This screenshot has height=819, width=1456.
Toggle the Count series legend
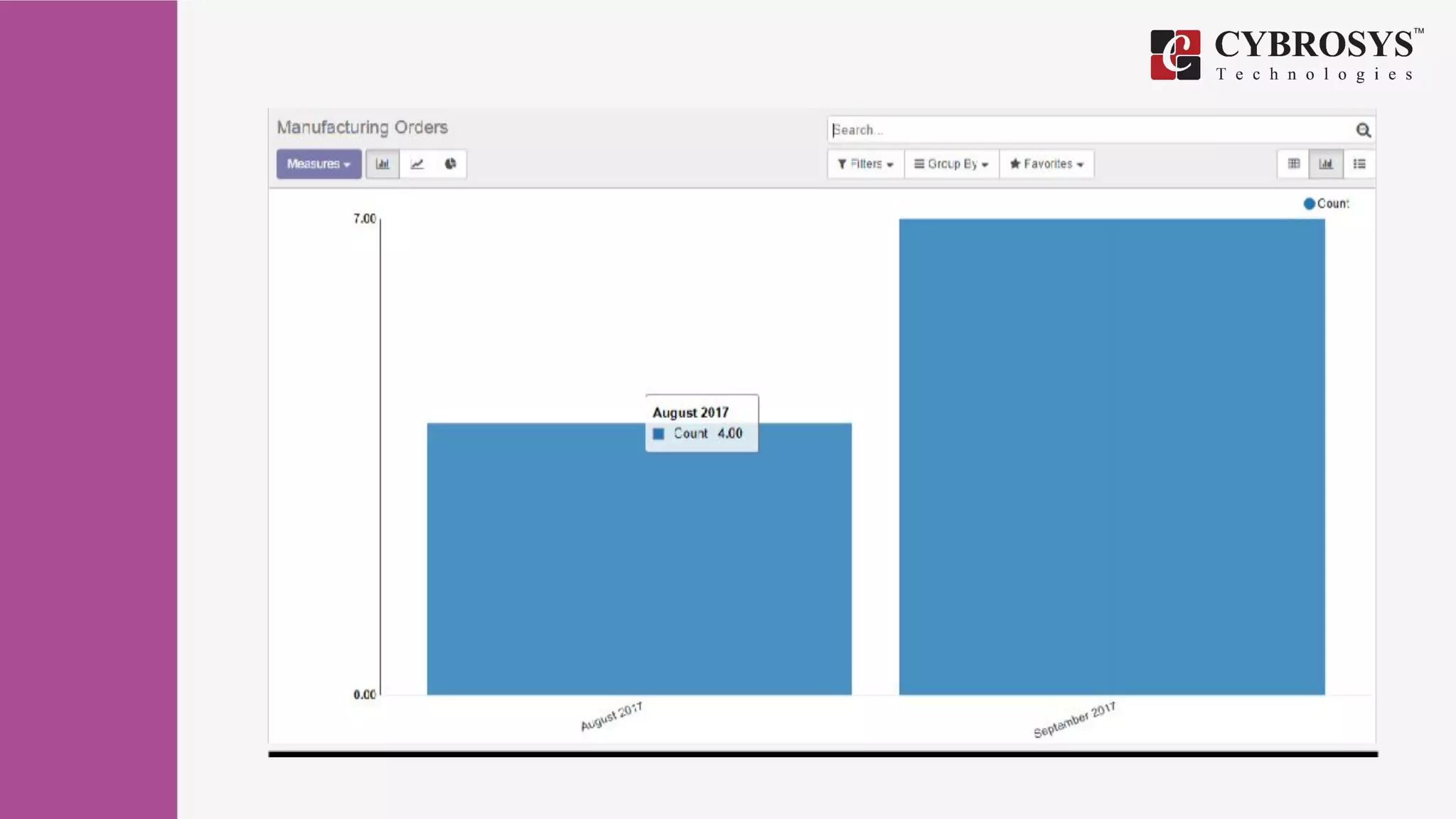point(1326,204)
